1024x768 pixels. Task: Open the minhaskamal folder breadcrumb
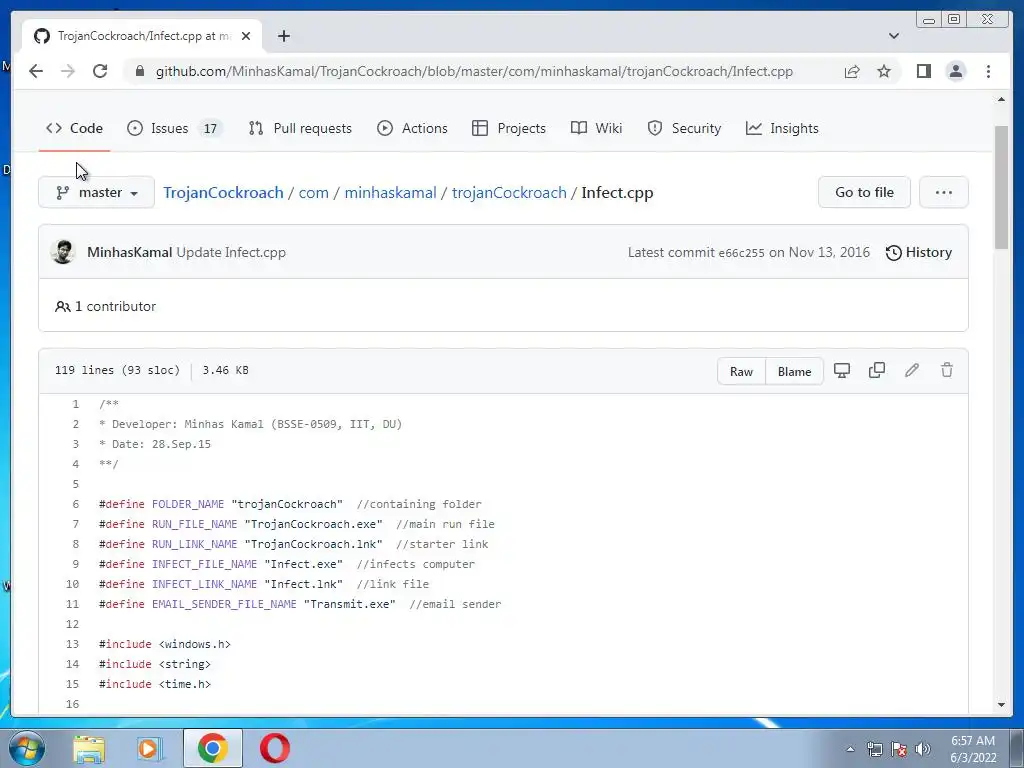click(391, 193)
